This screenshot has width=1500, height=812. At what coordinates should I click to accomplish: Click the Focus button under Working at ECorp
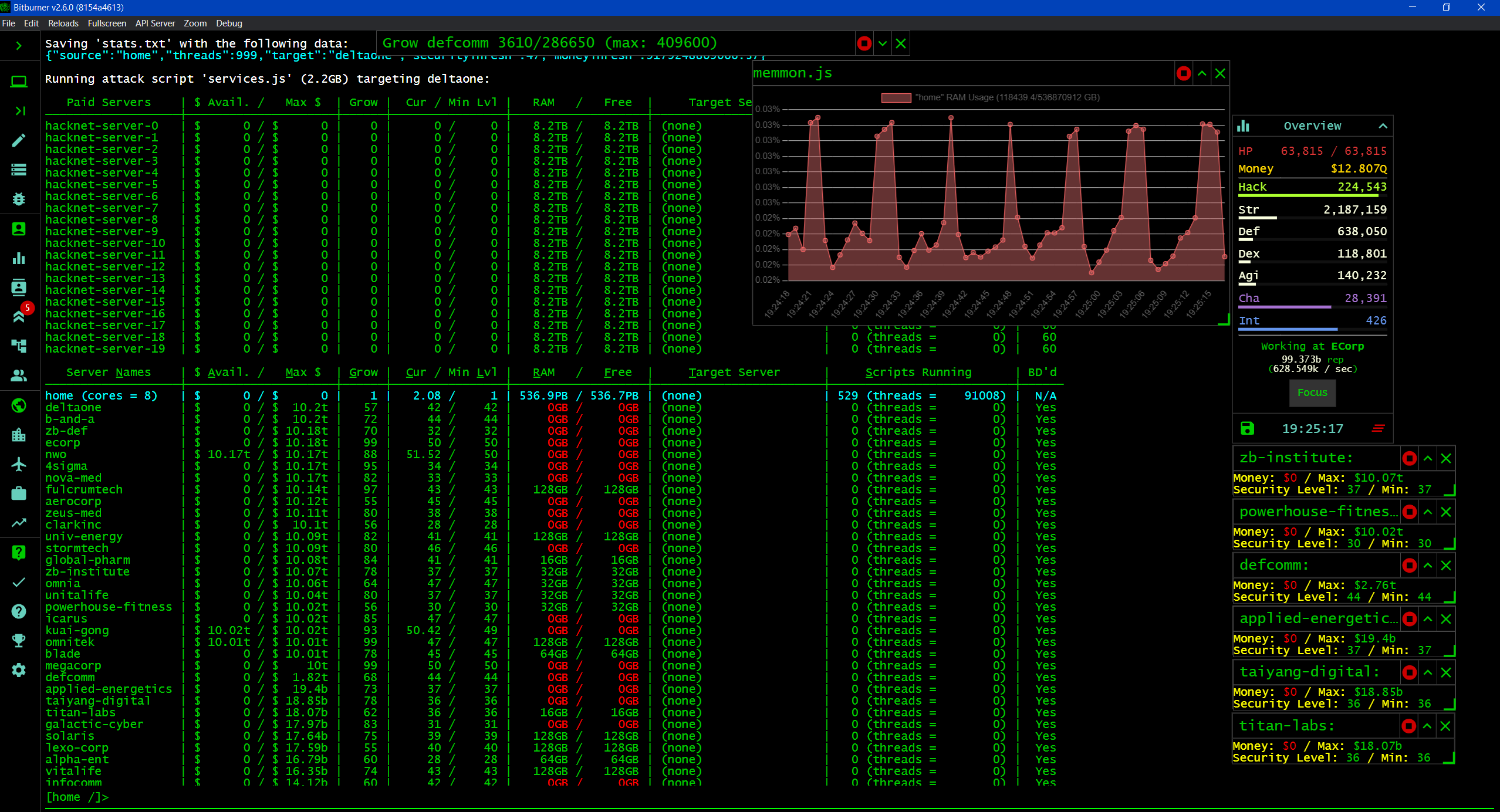[x=1312, y=393]
